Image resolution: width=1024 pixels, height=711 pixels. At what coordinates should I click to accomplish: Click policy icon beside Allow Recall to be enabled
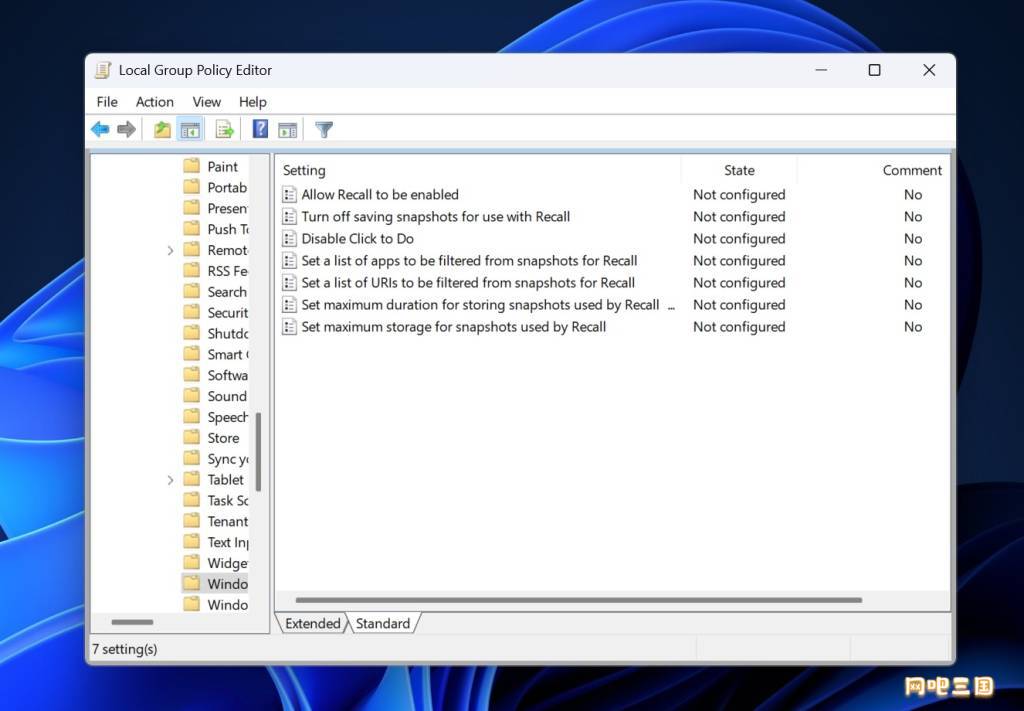(x=289, y=195)
